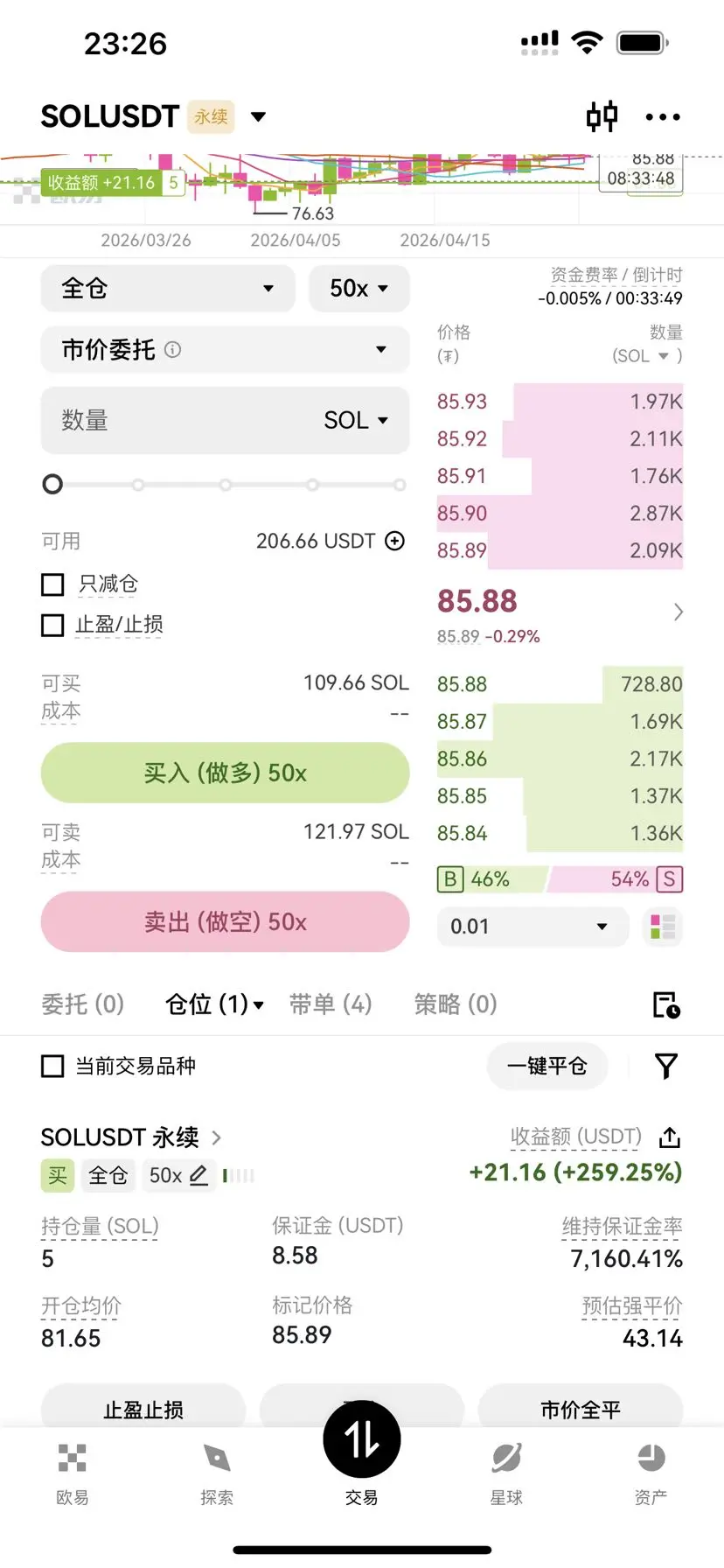
Task: Share position profit via share icon
Action: (x=670, y=1137)
